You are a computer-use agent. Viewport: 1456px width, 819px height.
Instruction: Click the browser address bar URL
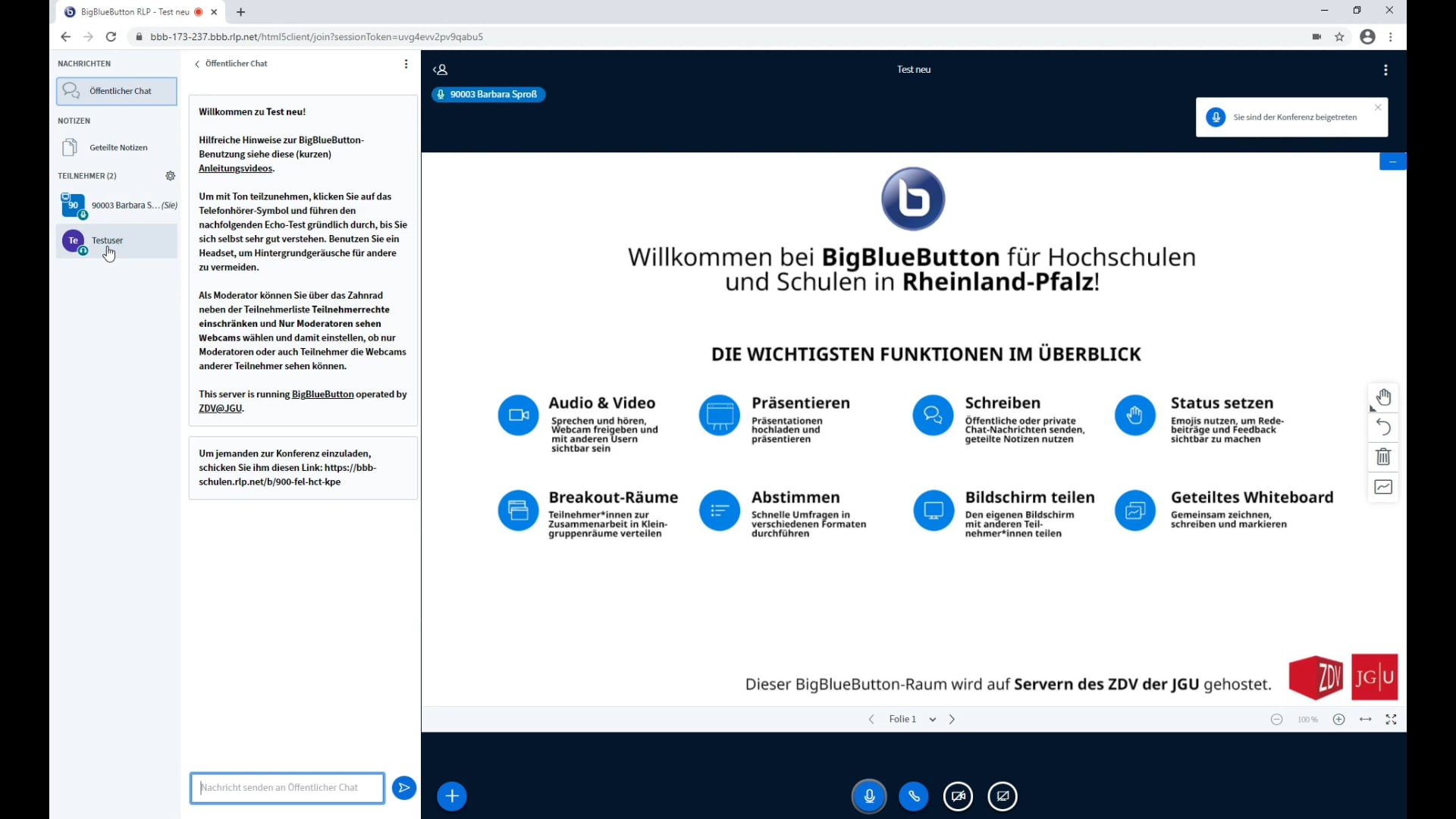[317, 36]
